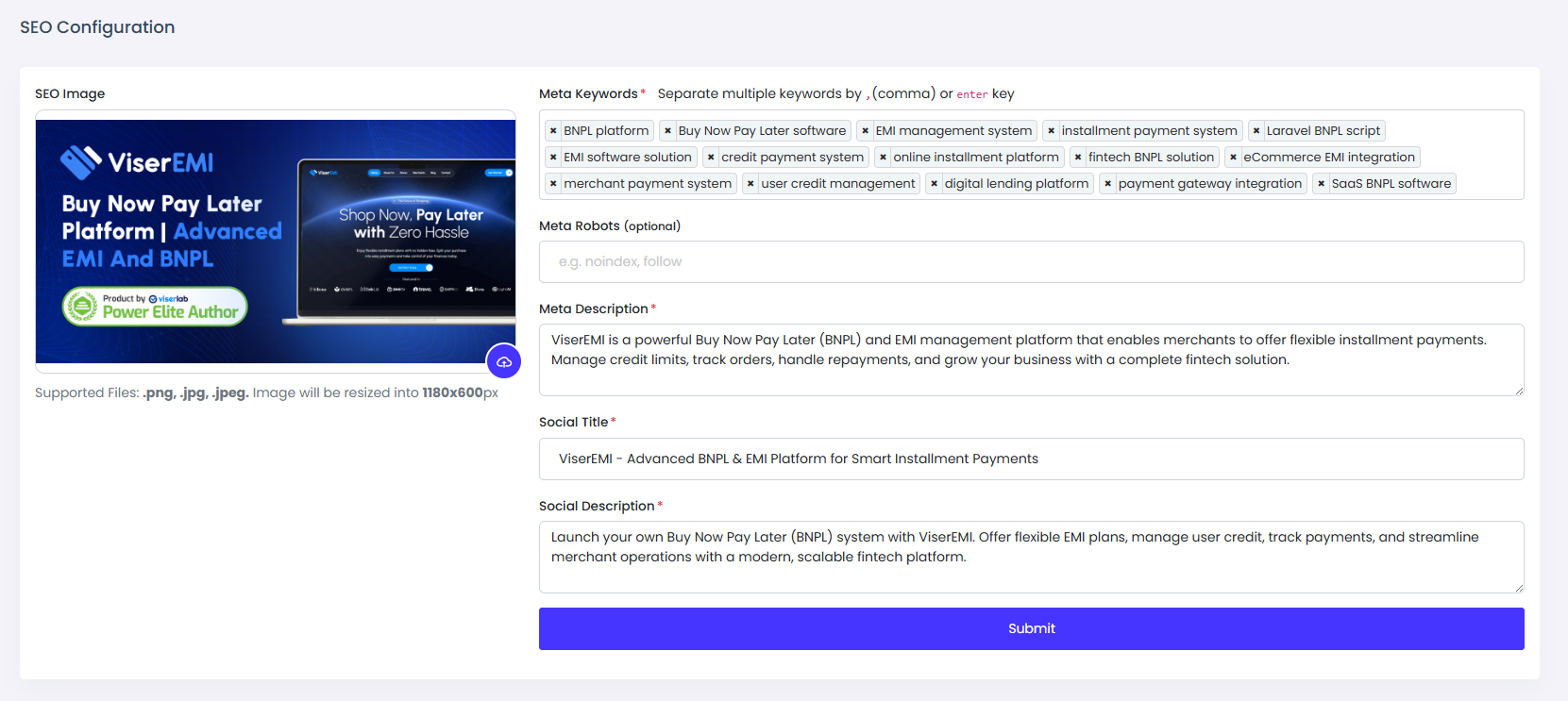Click the SEO image upload cloud icon
Viewport: 1568px width, 701px height.
[504, 361]
